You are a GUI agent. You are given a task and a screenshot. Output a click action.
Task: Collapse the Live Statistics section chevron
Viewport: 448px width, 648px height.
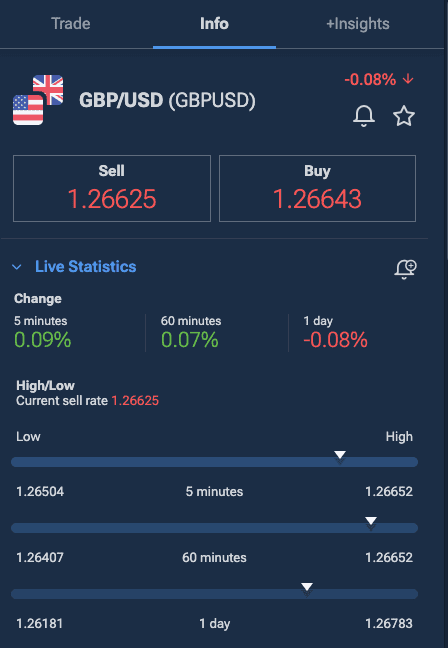click(17, 267)
